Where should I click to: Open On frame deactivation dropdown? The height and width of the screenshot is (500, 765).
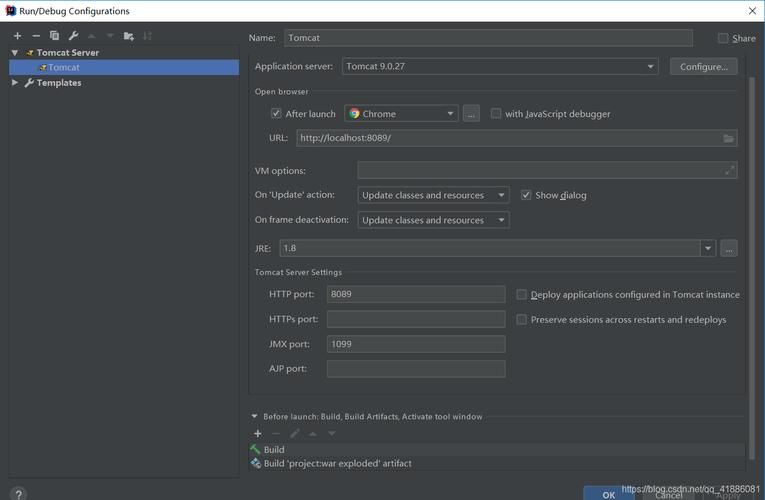(433, 220)
